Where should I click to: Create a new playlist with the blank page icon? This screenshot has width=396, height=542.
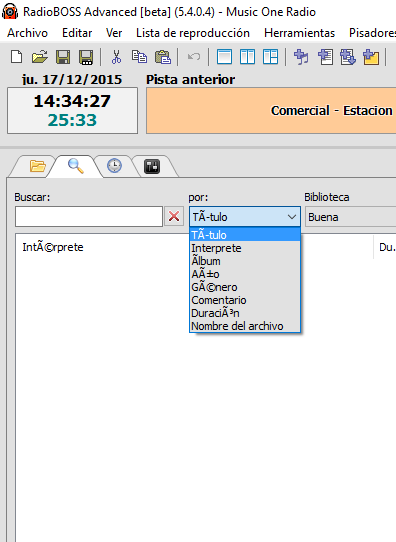17,57
